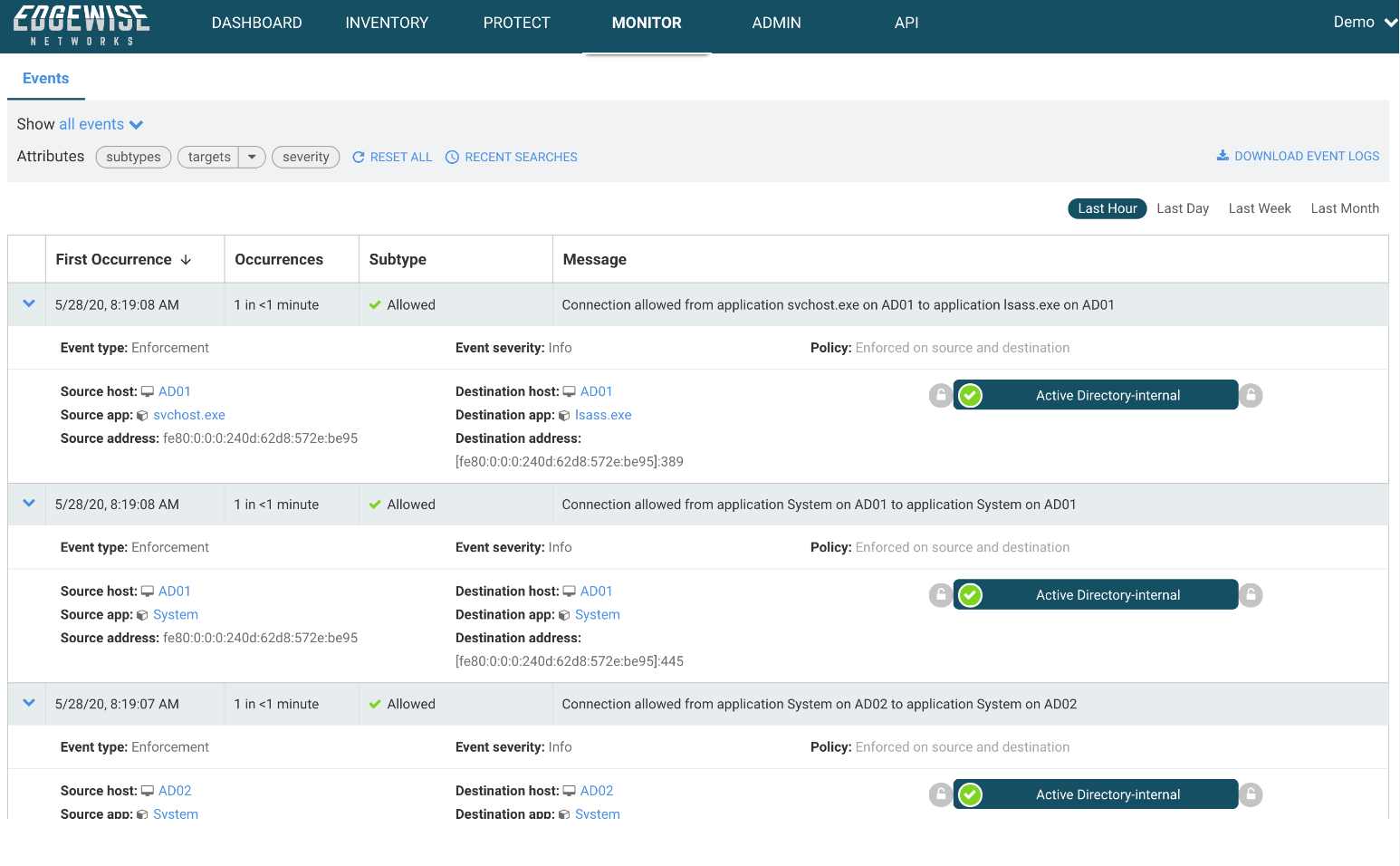Image resolution: width=1400 pixels, height=866 pixels.
Task: Collapse the svchost.exe to lsass.exe event row
Action: click(x=29, y=304)
